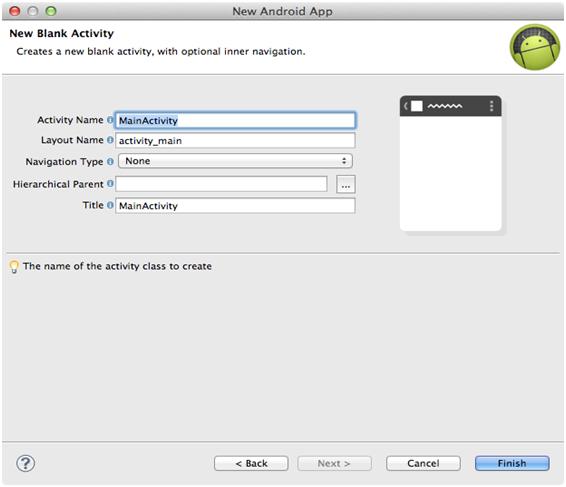Open the help question mark icon
This screenshot has height=487, width=566.
tap(26, 463)
